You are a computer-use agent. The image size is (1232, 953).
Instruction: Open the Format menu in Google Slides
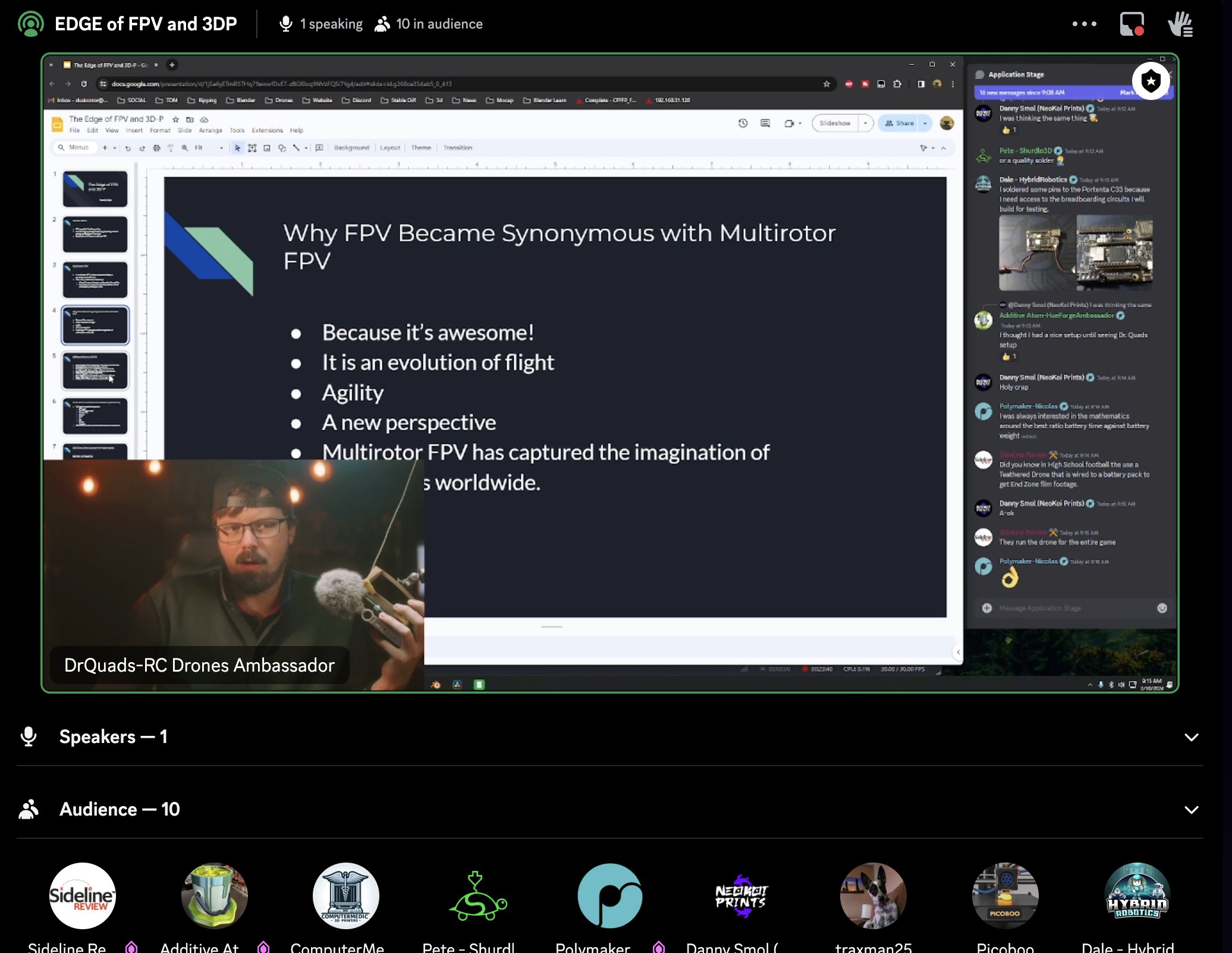(x=160, y=130)
